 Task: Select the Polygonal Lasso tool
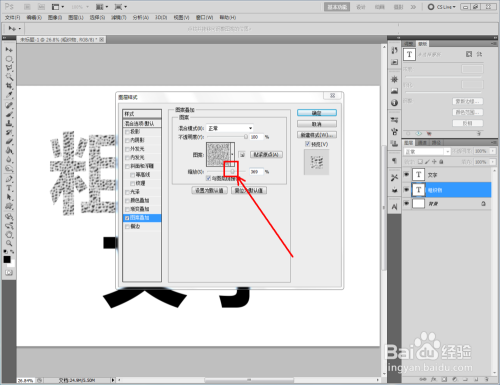9,68
